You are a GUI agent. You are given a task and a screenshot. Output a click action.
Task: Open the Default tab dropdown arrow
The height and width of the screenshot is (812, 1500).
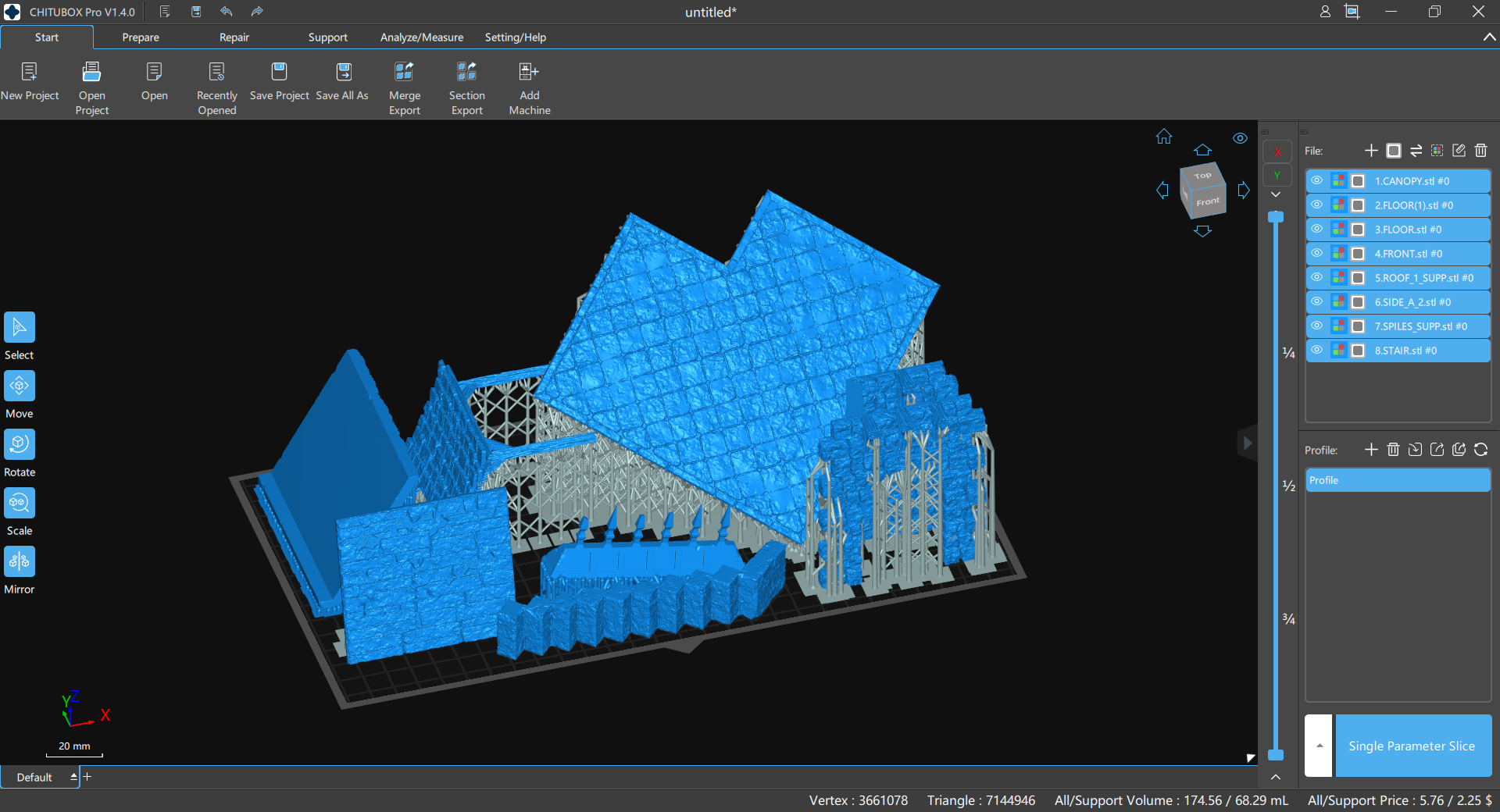coord(73,777)
